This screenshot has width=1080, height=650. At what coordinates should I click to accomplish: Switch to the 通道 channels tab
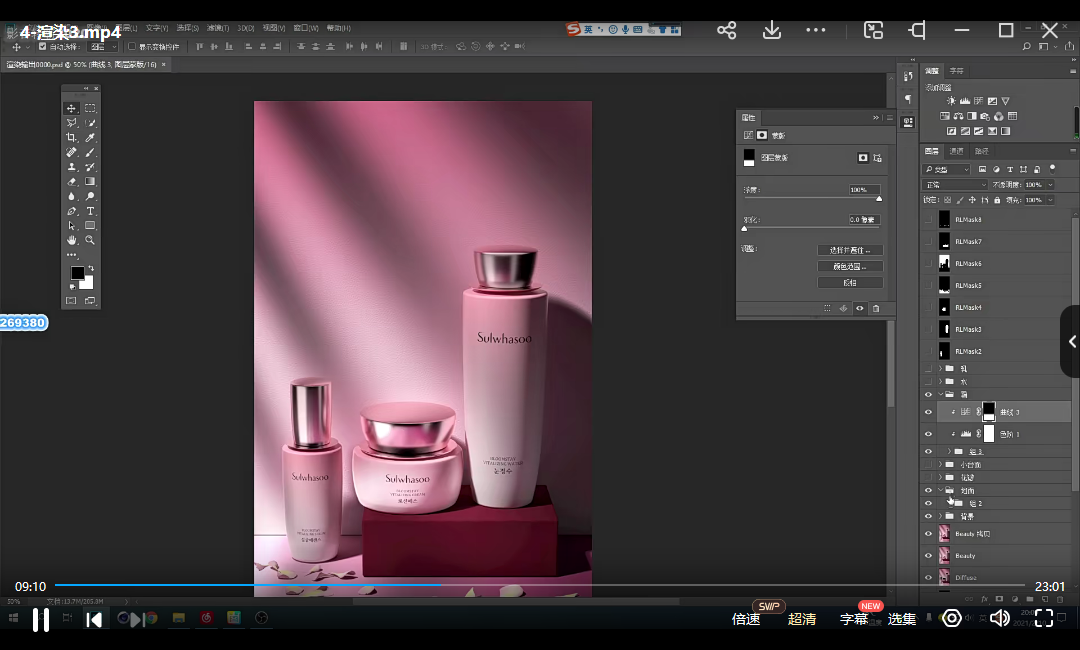pyautogui.click(x=957, y=151)
